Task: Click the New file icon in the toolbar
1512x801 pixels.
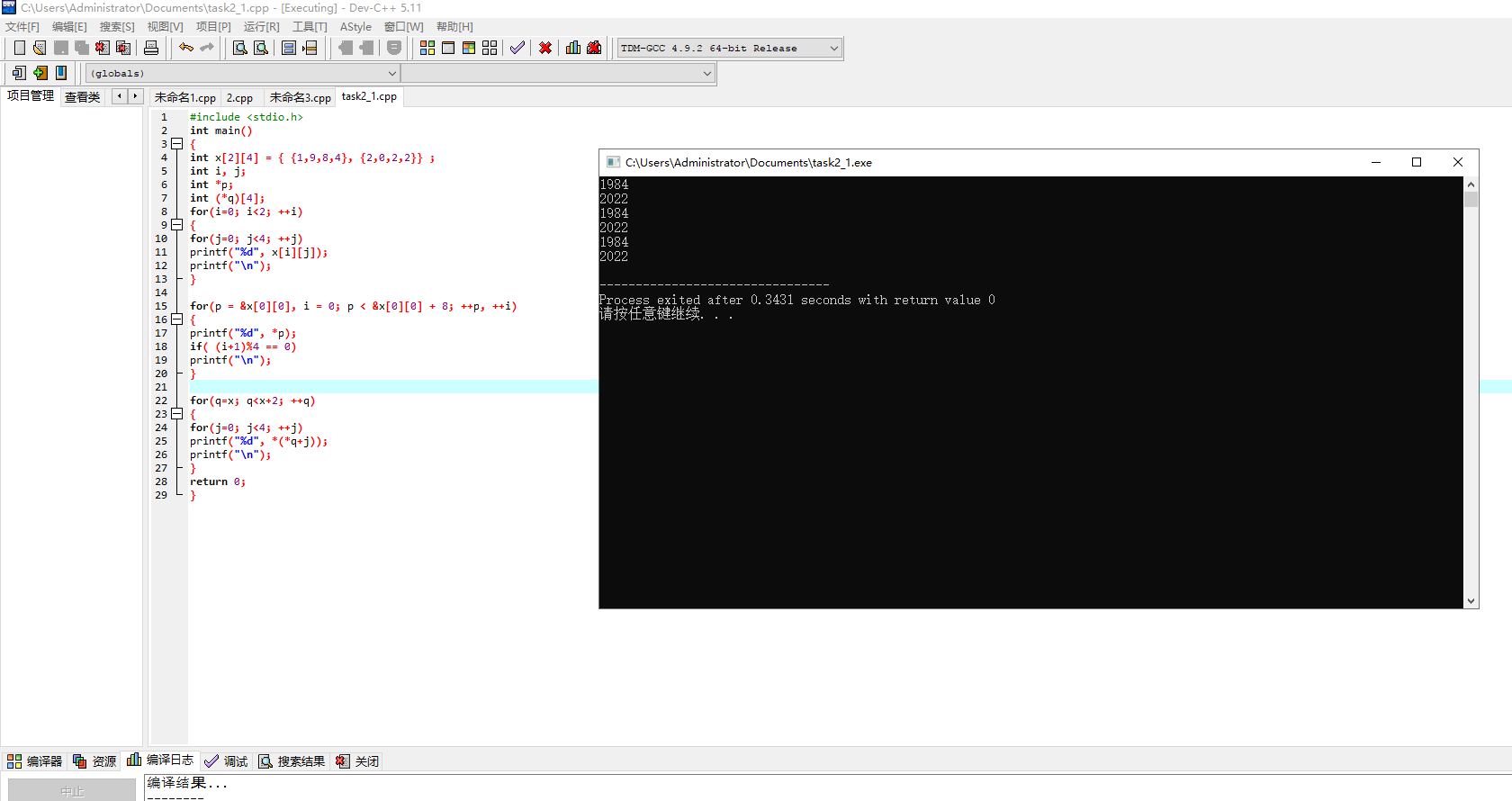Action: tap(19, 48)
